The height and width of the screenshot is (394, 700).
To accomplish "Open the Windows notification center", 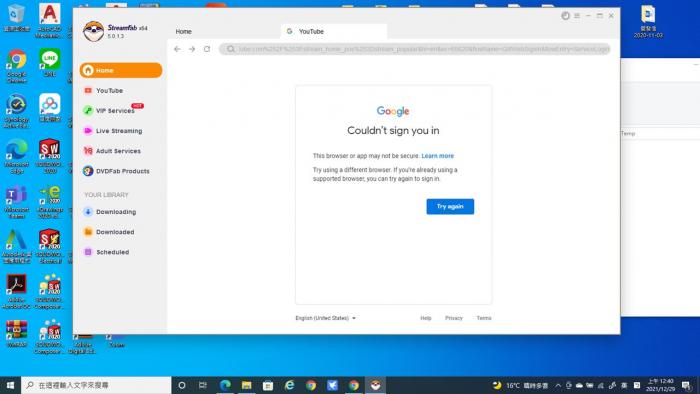I will 686,385.
